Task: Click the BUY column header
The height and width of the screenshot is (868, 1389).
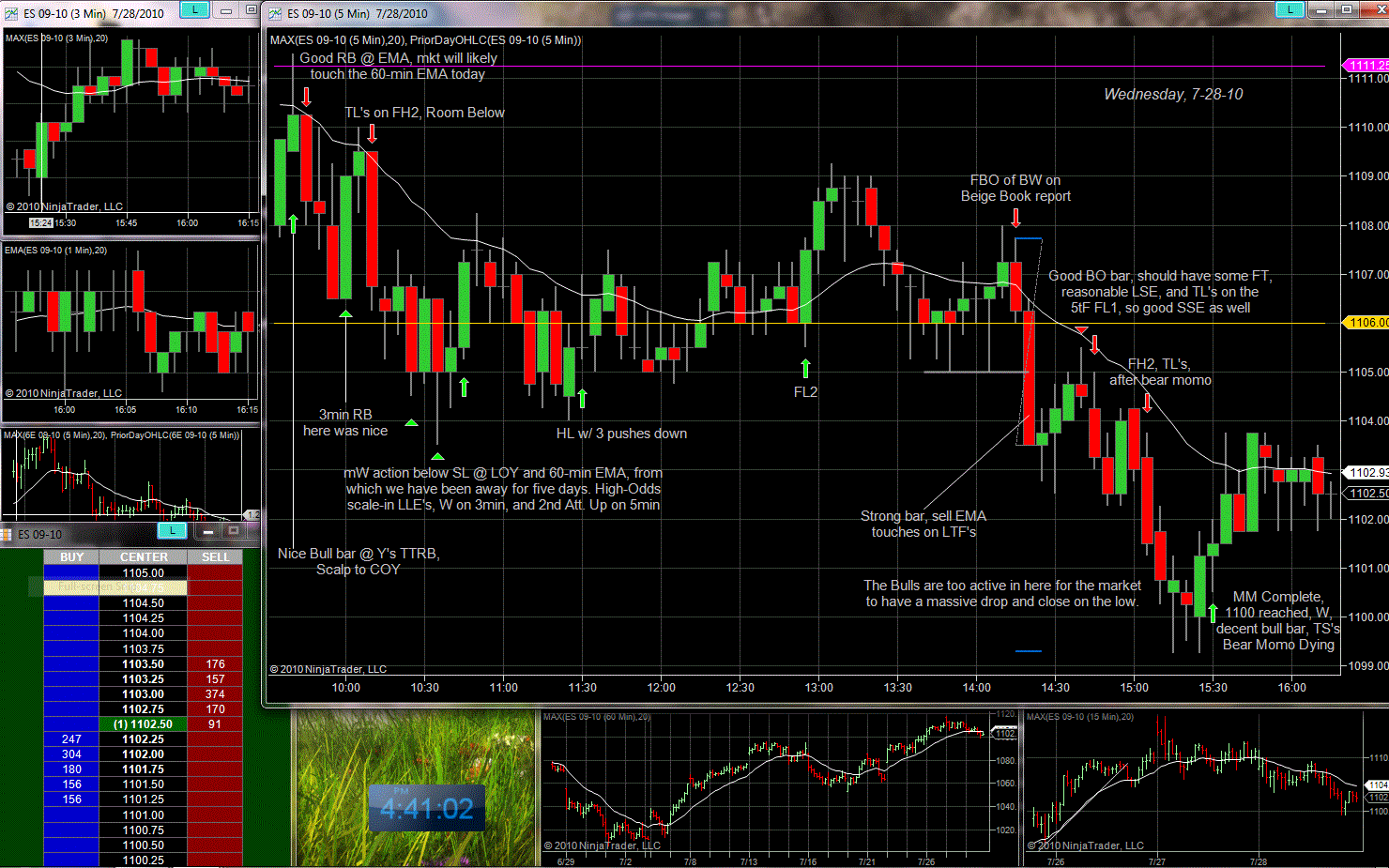Action: point(71,557)
